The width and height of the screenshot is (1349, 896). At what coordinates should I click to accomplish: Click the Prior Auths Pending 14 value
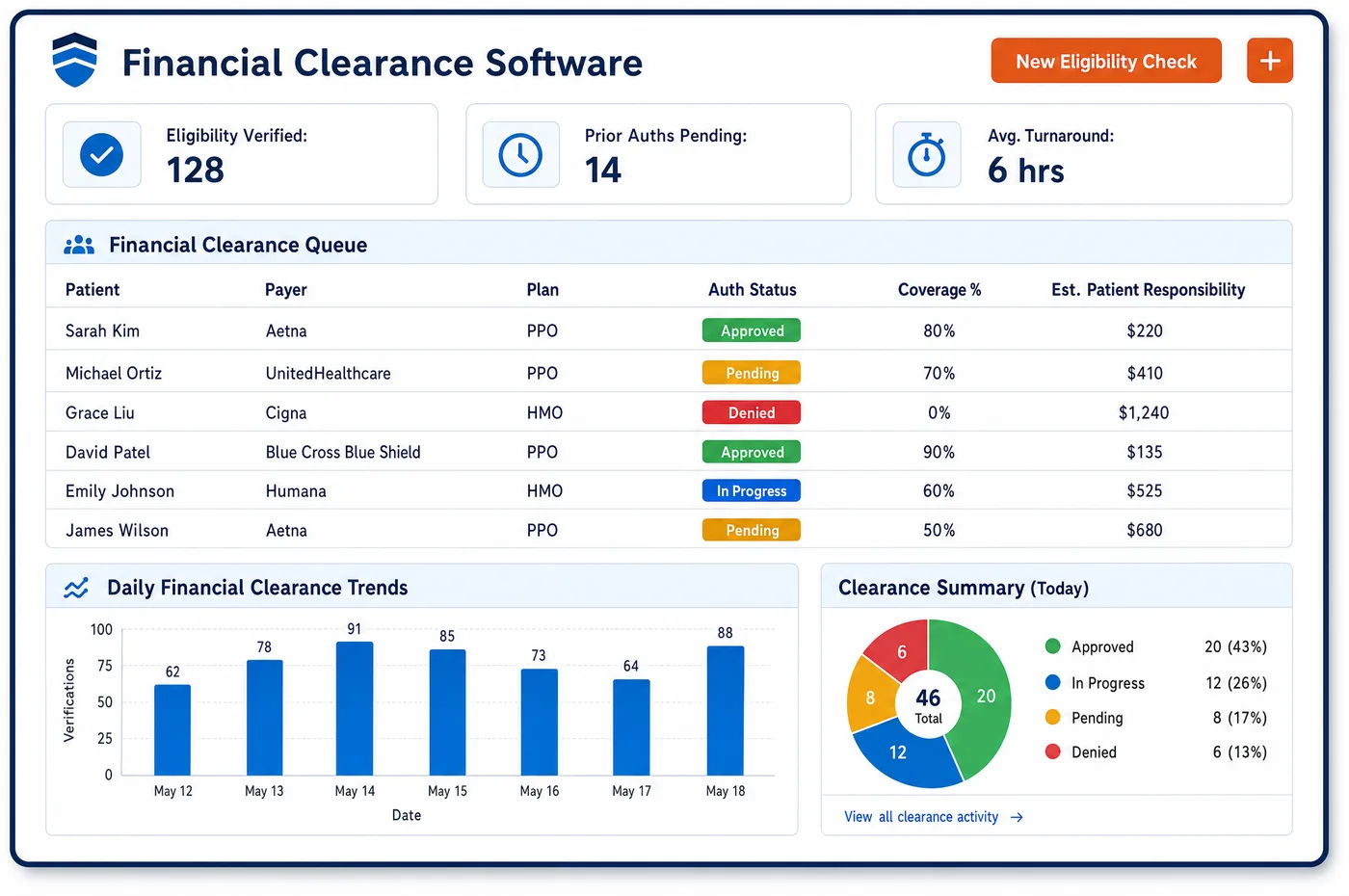click(603, 171)
